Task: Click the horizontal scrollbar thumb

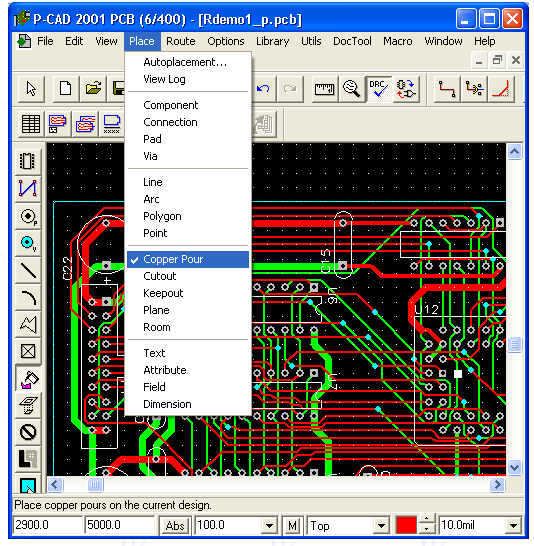Action: click(95, 484)
